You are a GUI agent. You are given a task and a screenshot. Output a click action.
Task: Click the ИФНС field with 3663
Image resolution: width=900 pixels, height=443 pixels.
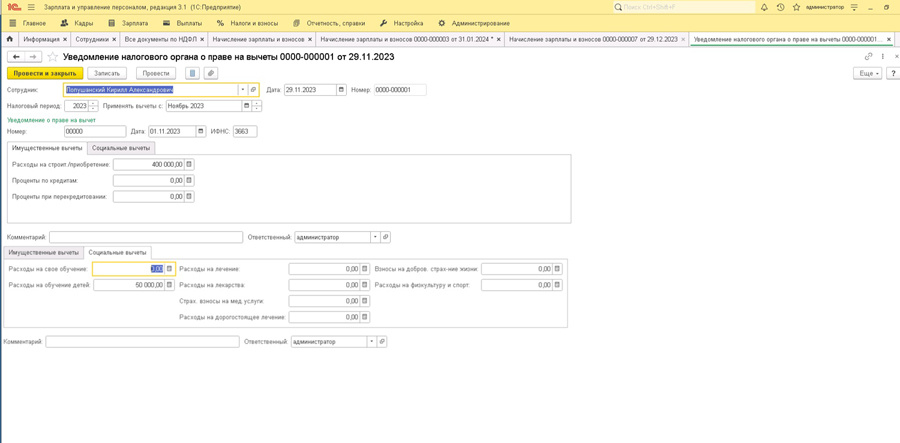(x=245, y=131)
